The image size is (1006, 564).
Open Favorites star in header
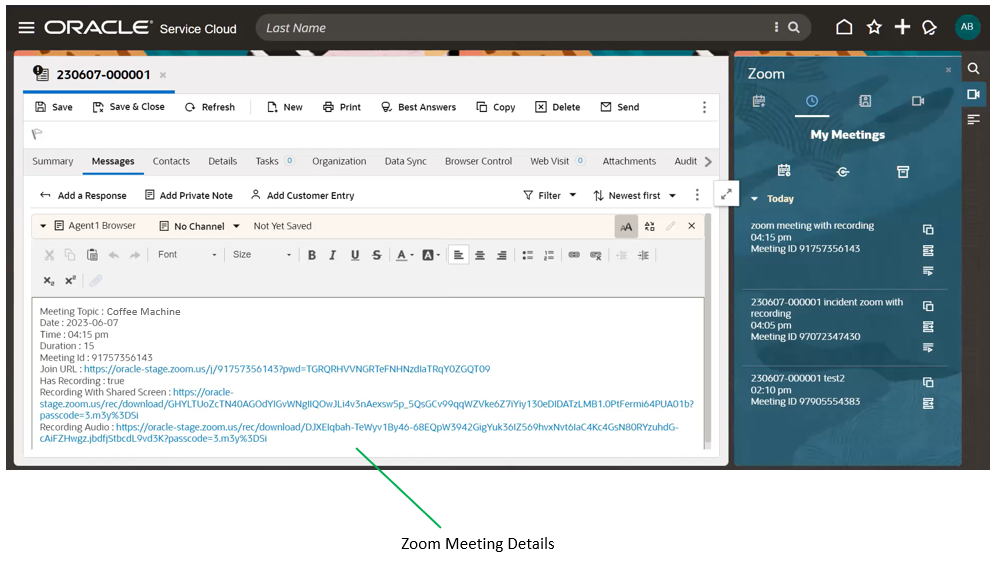click(874, 27)
